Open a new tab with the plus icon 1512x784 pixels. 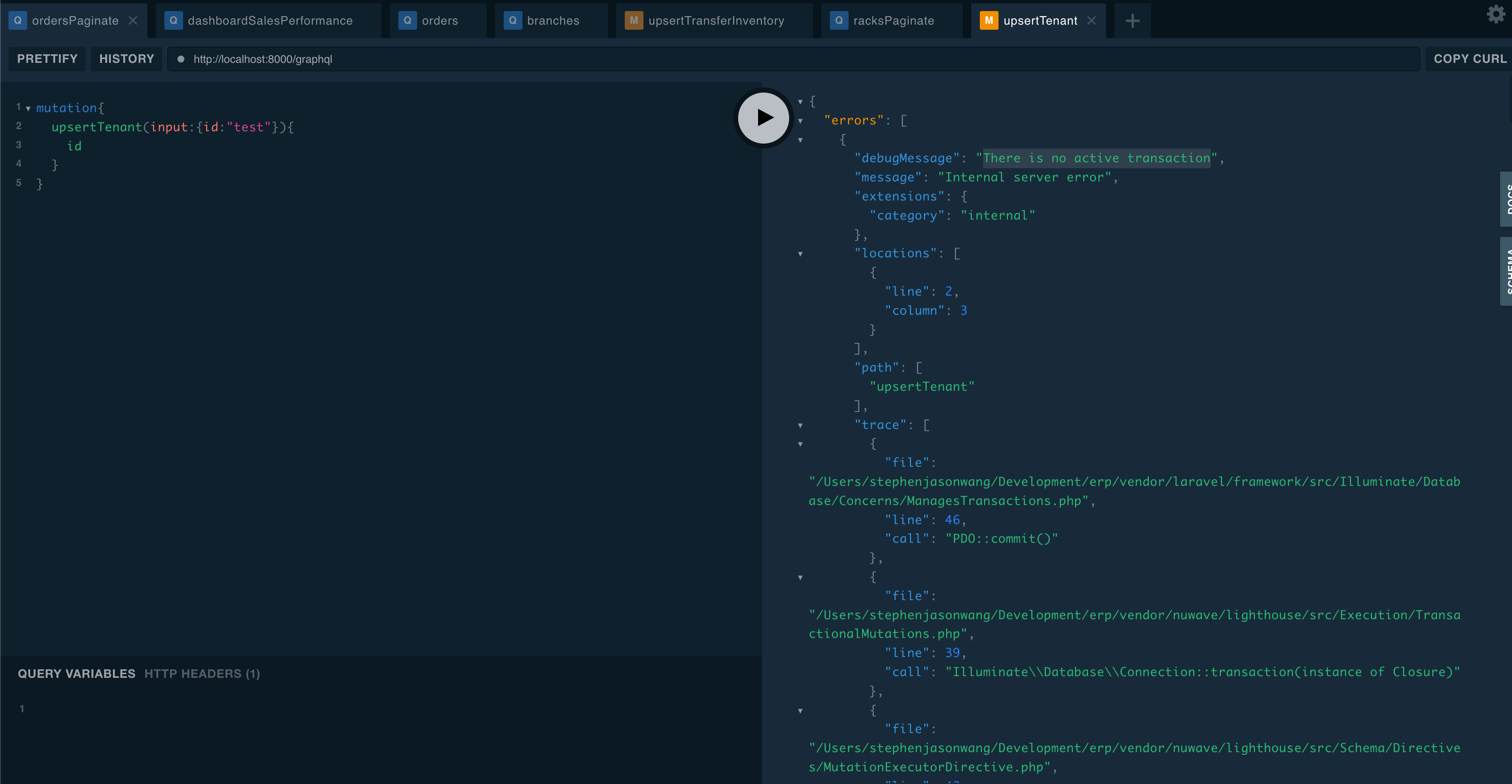tap(1131, 20)
